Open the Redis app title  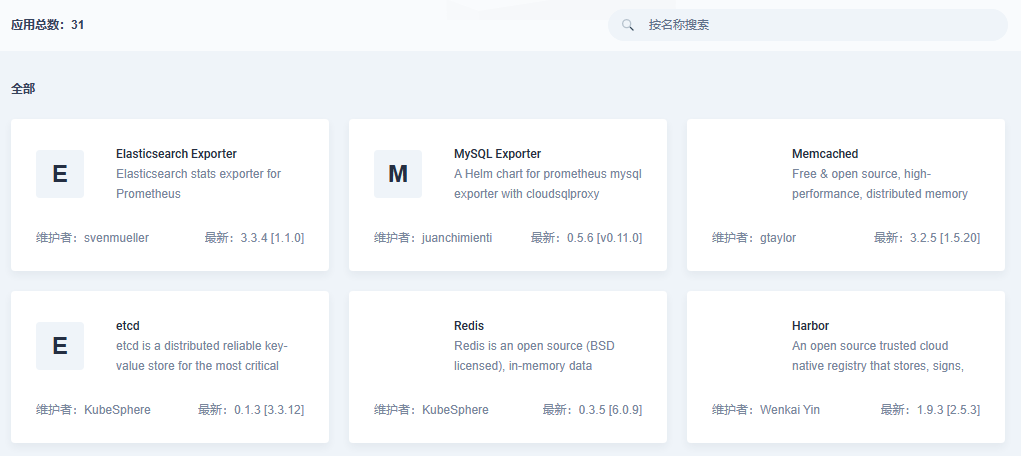click(469, 326)
